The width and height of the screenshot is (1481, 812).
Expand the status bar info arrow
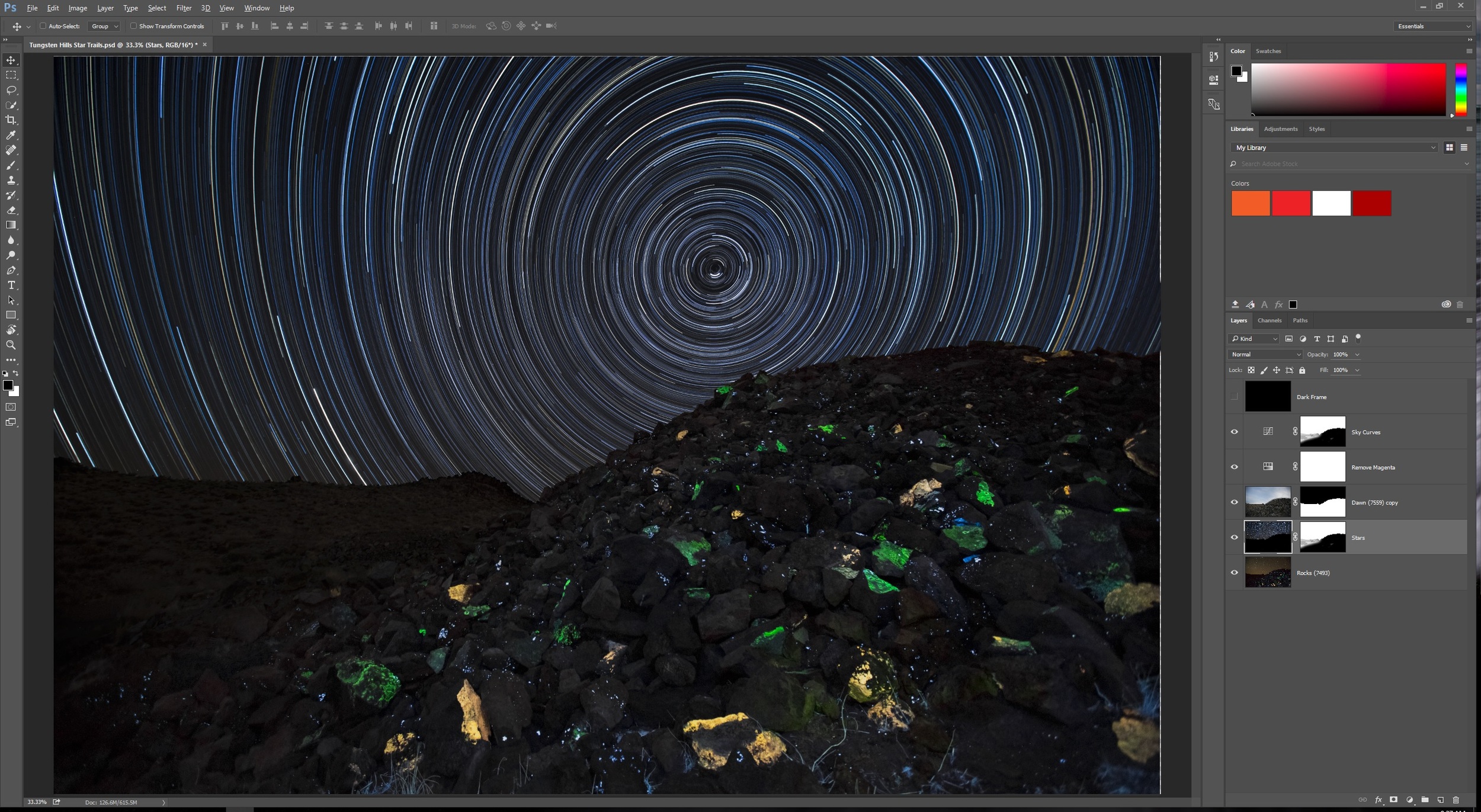(x=164, y=803)
